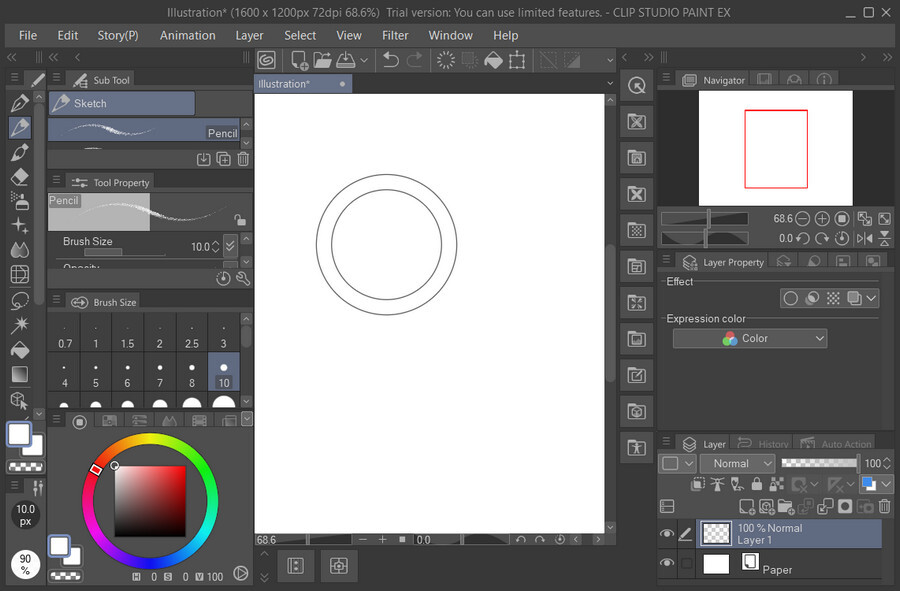Select the Eraser tool
900x591 pixels.
(x=20, y=177)
